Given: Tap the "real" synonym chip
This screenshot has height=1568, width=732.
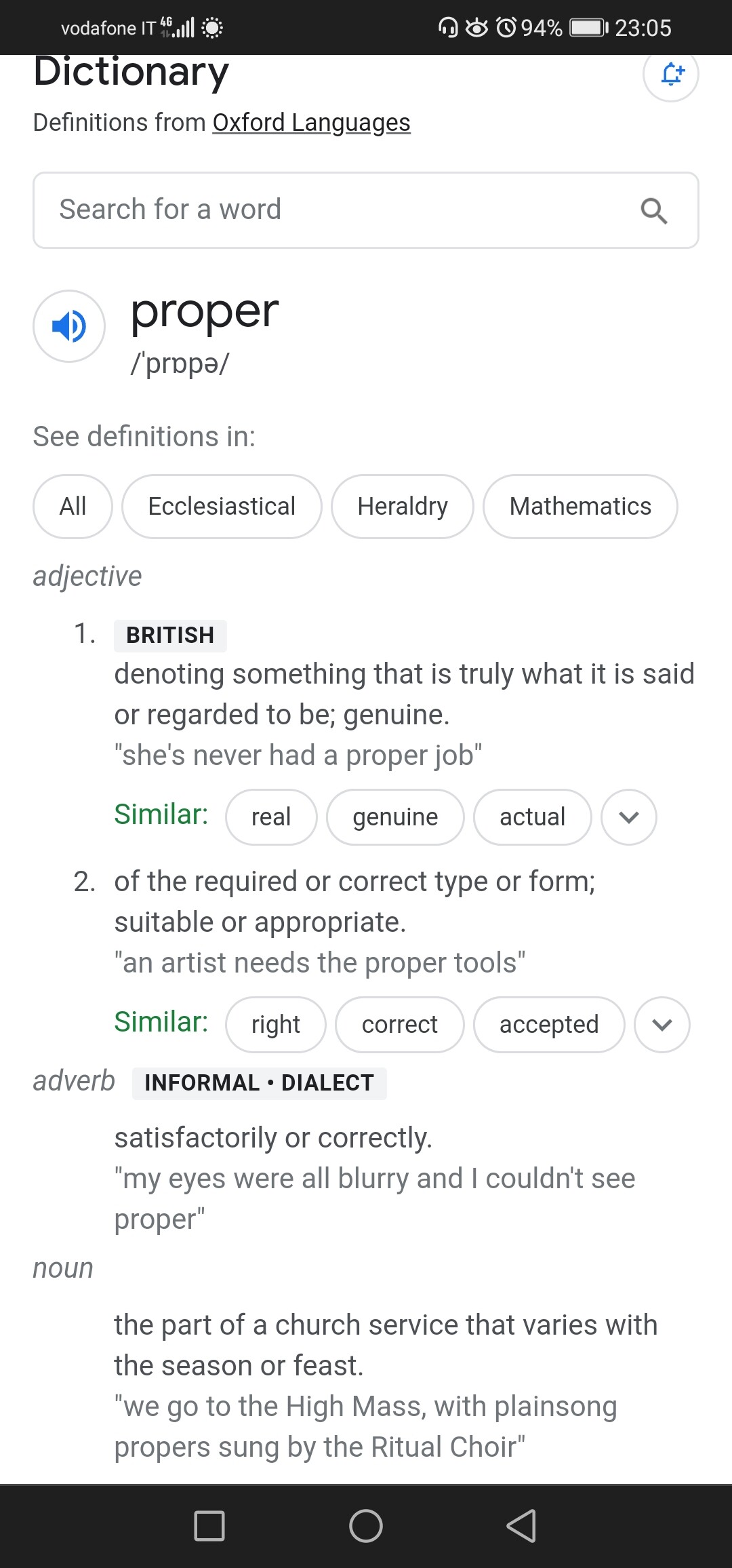Looking at the screenshot, I should coord(271,817).
